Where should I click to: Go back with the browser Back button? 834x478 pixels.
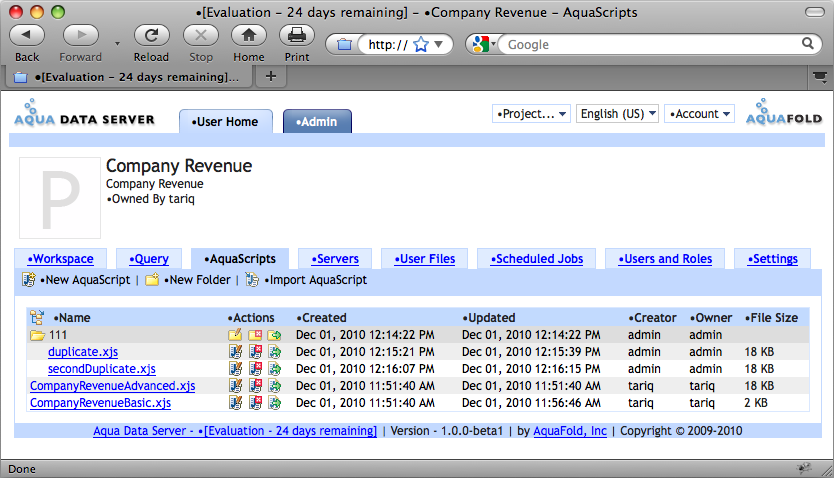point(27,35)
